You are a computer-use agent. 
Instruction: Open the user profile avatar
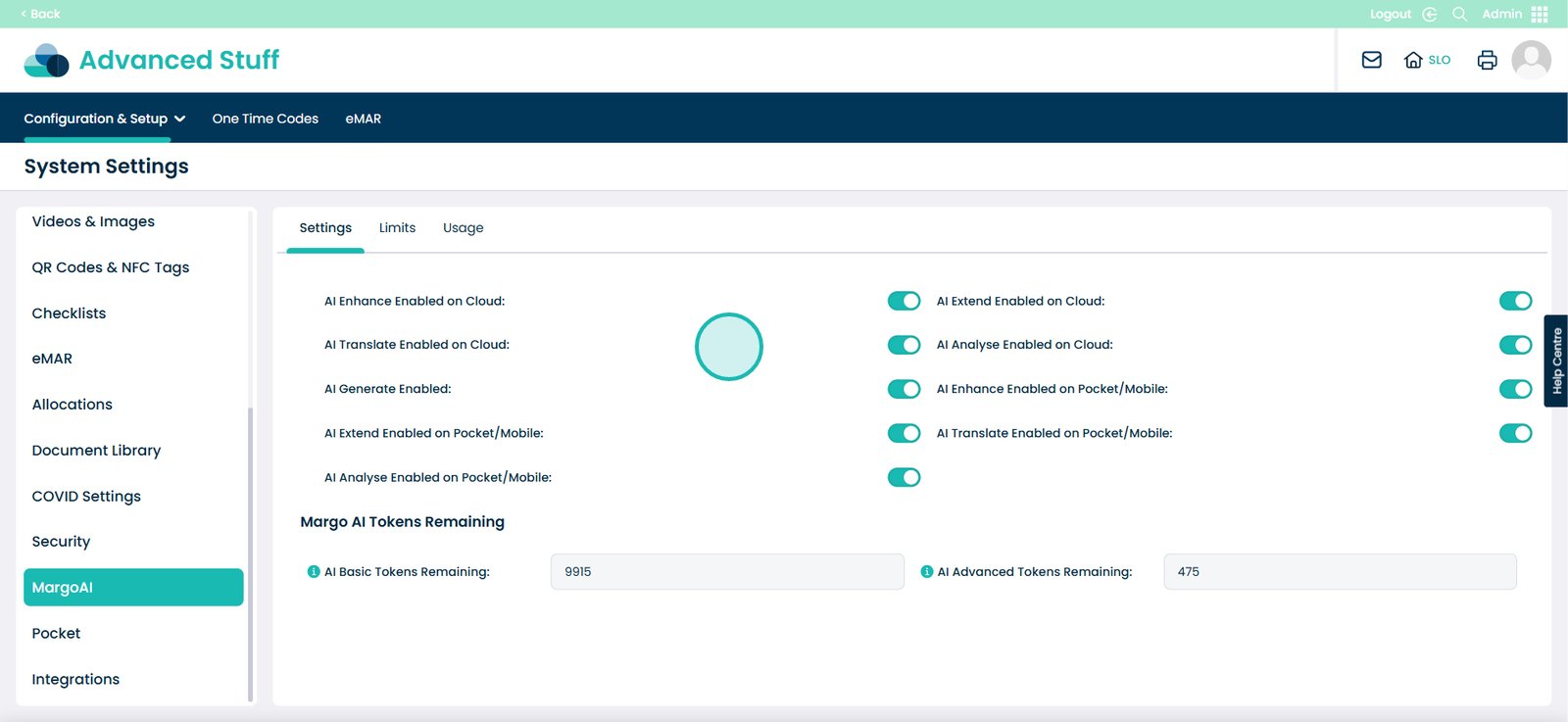click(x=1531, y=60)
